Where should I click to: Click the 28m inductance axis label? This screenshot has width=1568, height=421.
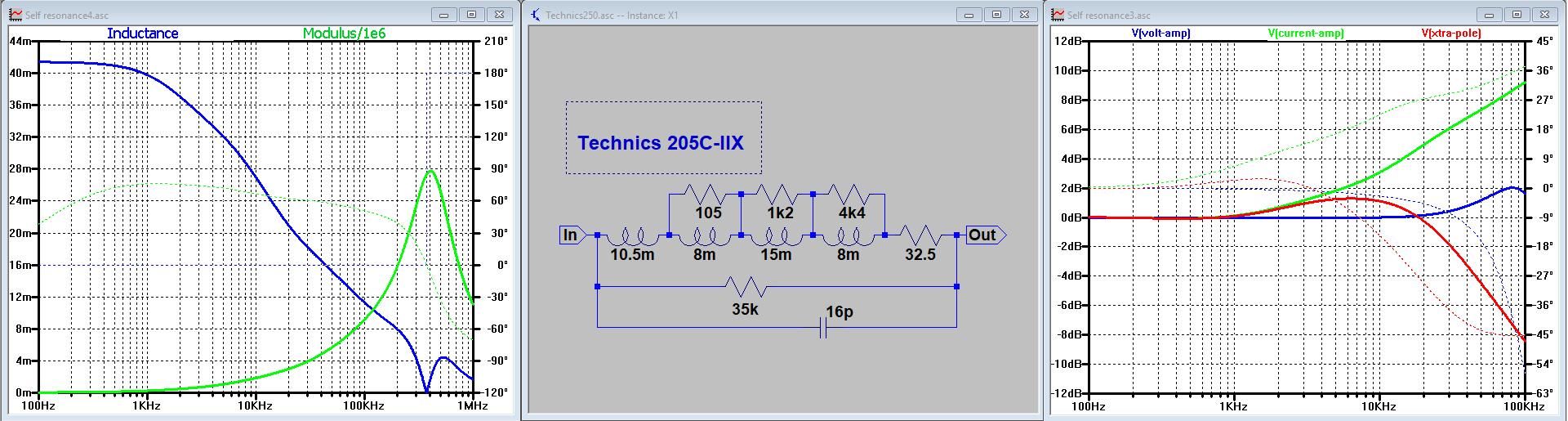[20, 168]
